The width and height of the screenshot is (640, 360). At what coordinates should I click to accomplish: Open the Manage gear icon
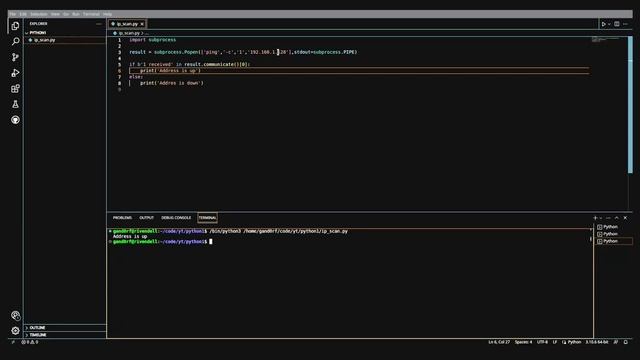pos(15,331)
